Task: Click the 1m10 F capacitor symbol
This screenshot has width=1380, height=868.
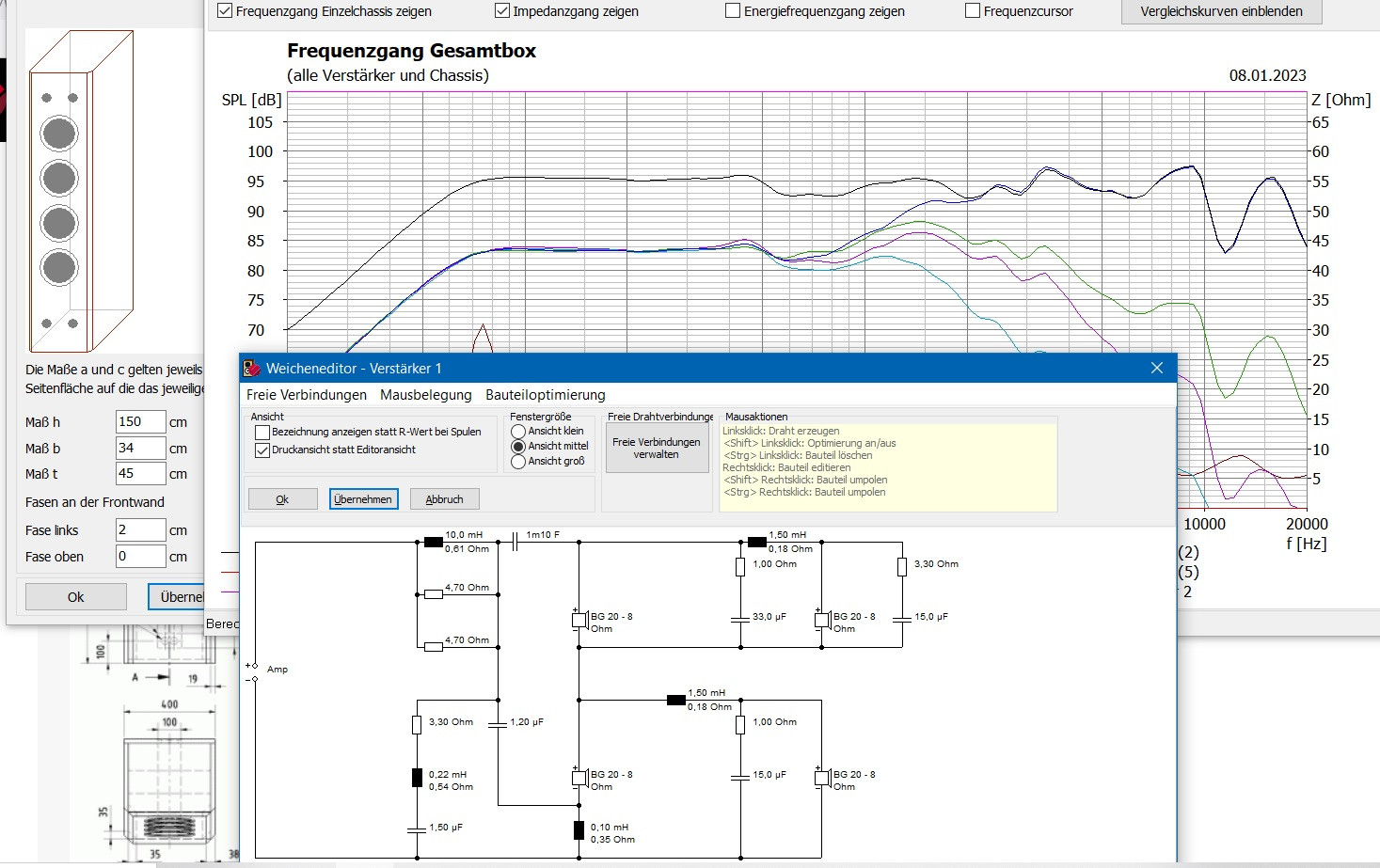Action: 515,542
